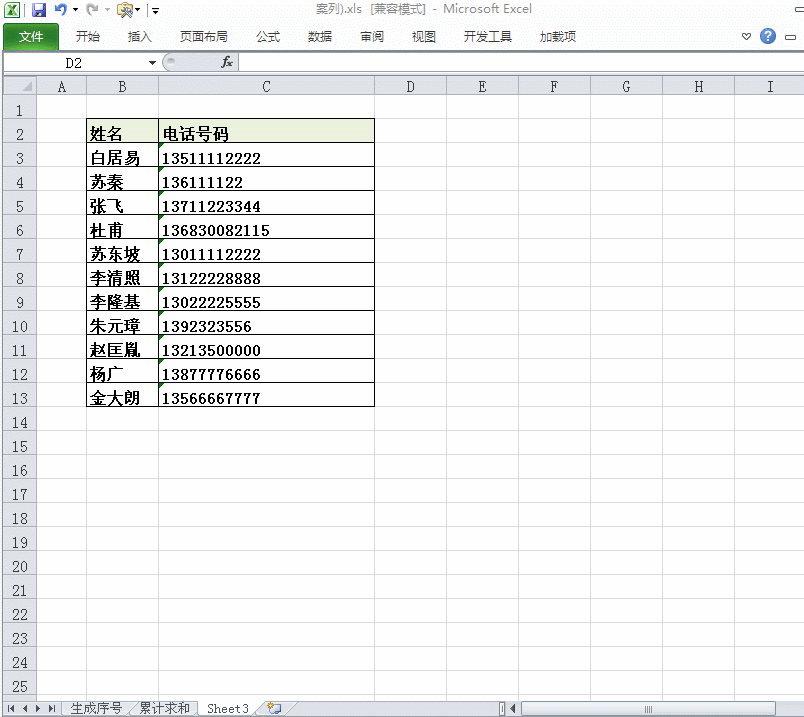Open the 文件 menu tab
Viewport: 804px width, 717px height.
[x=31, y=37]
